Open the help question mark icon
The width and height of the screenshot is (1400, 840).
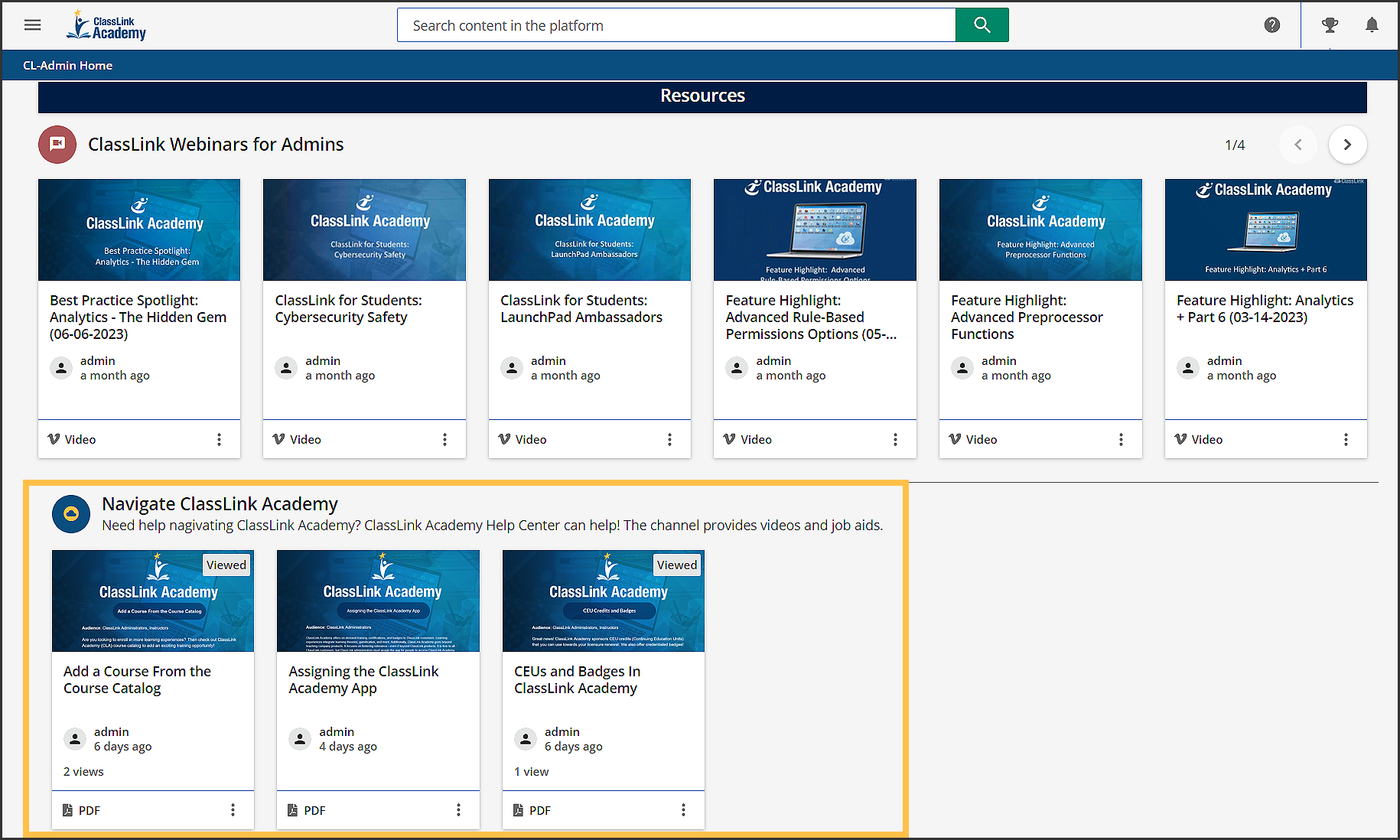[x=1271, y=25]
